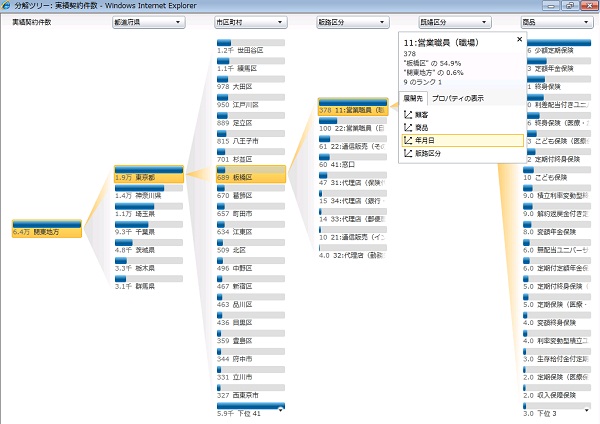
Task: Click the chart icon beside 販路区分
Action: click(408, 154)
